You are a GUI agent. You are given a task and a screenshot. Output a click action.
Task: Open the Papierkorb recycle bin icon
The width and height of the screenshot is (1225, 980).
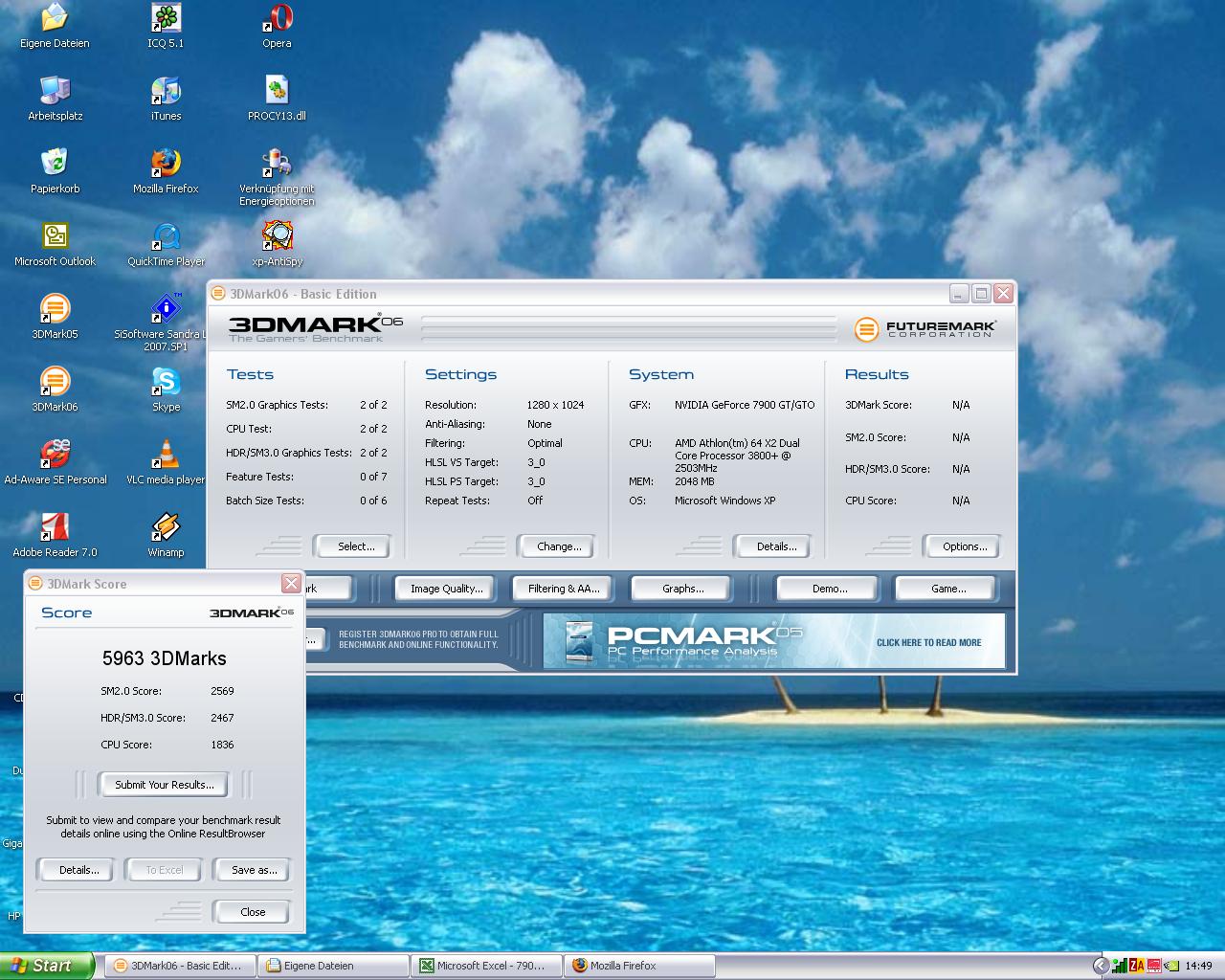coord(55,171)
